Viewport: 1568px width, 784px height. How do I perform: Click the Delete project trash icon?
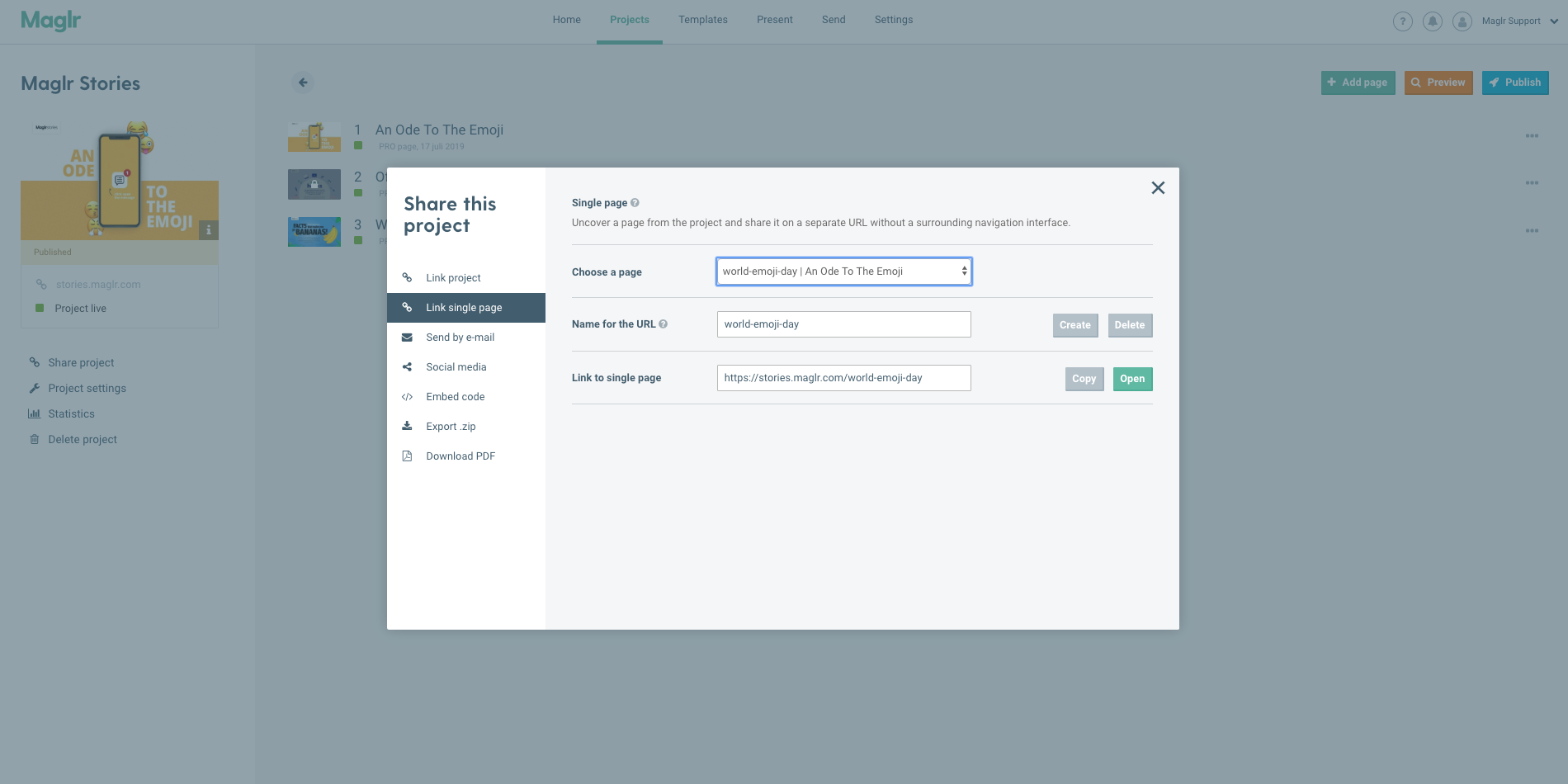click(34, 439)
